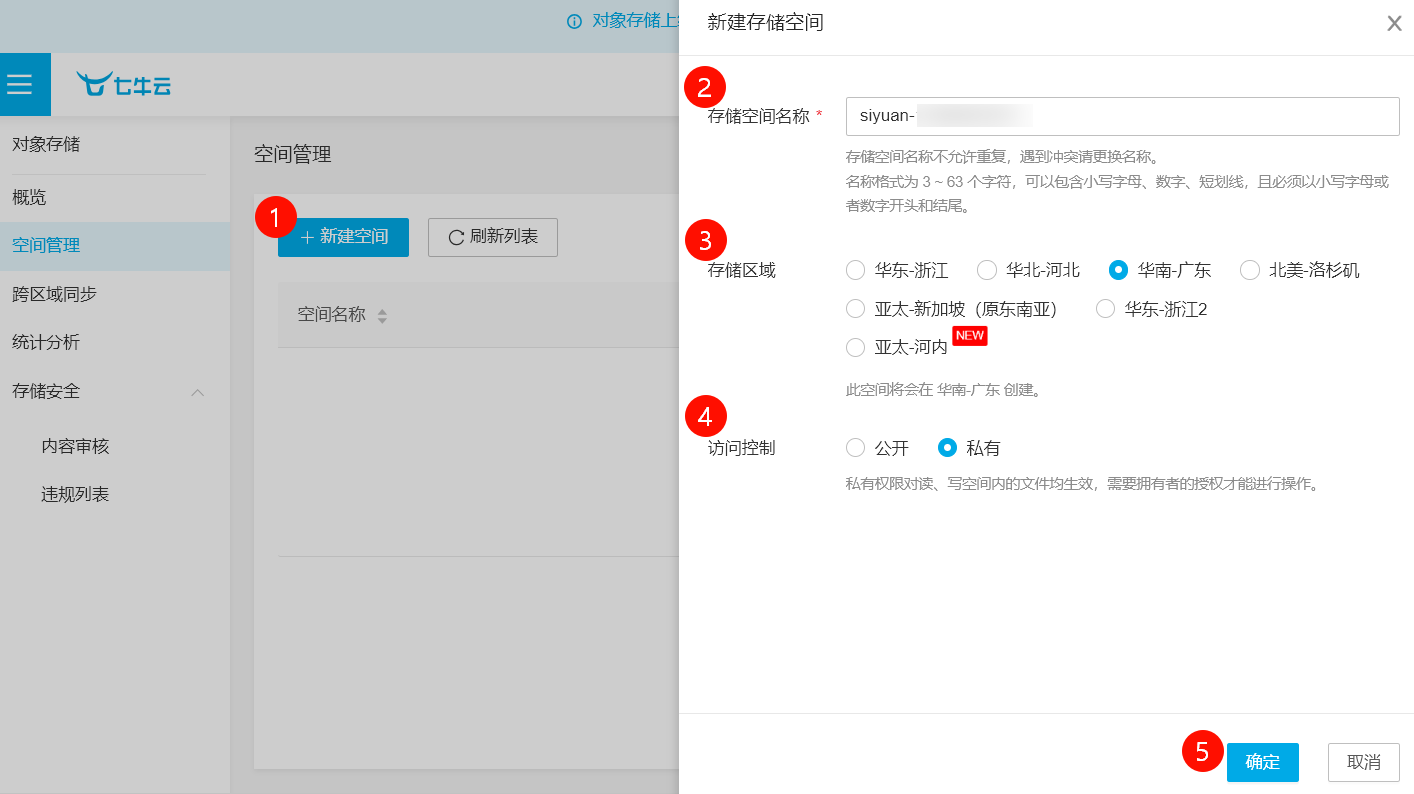Select the 华北-河北 storage region
The image size is (1414, 794).
(987, 270)
